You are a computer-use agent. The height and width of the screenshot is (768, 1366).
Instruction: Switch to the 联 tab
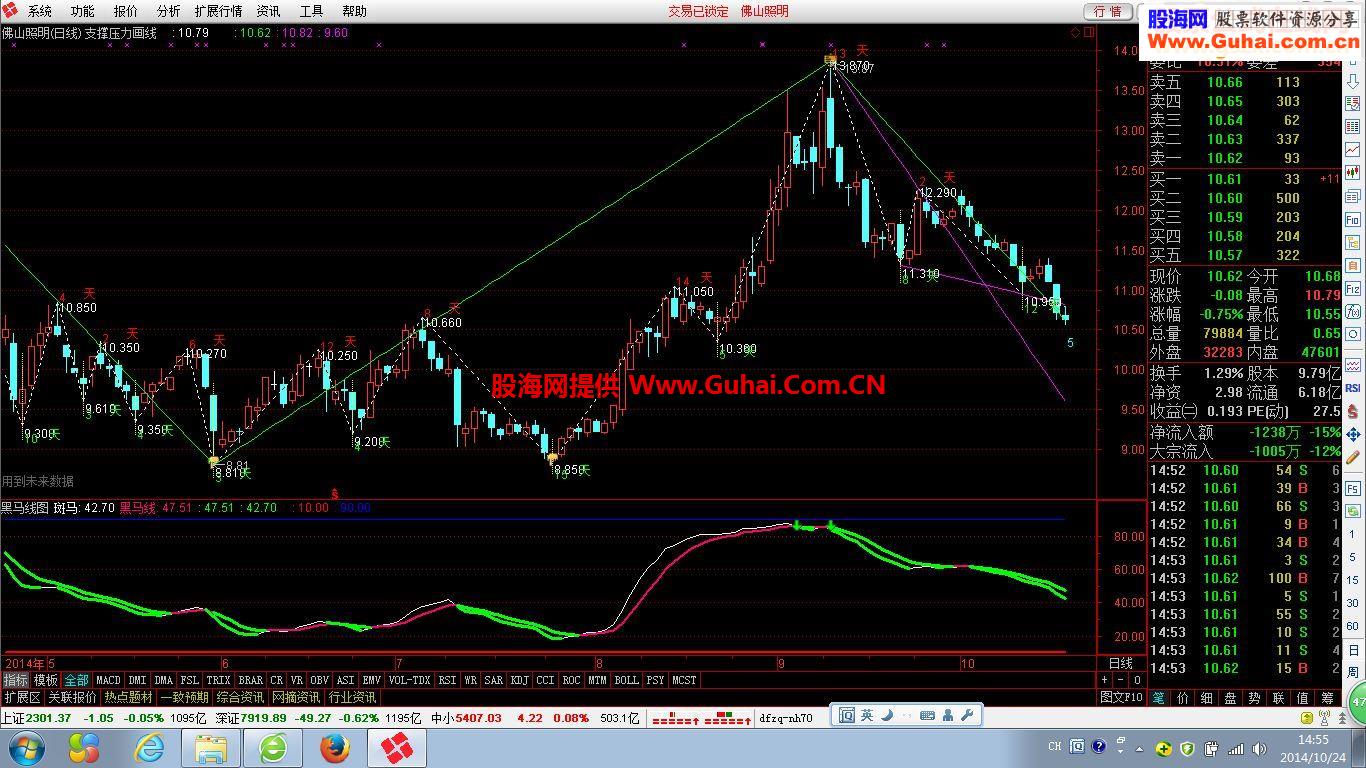pos(1278,697)
